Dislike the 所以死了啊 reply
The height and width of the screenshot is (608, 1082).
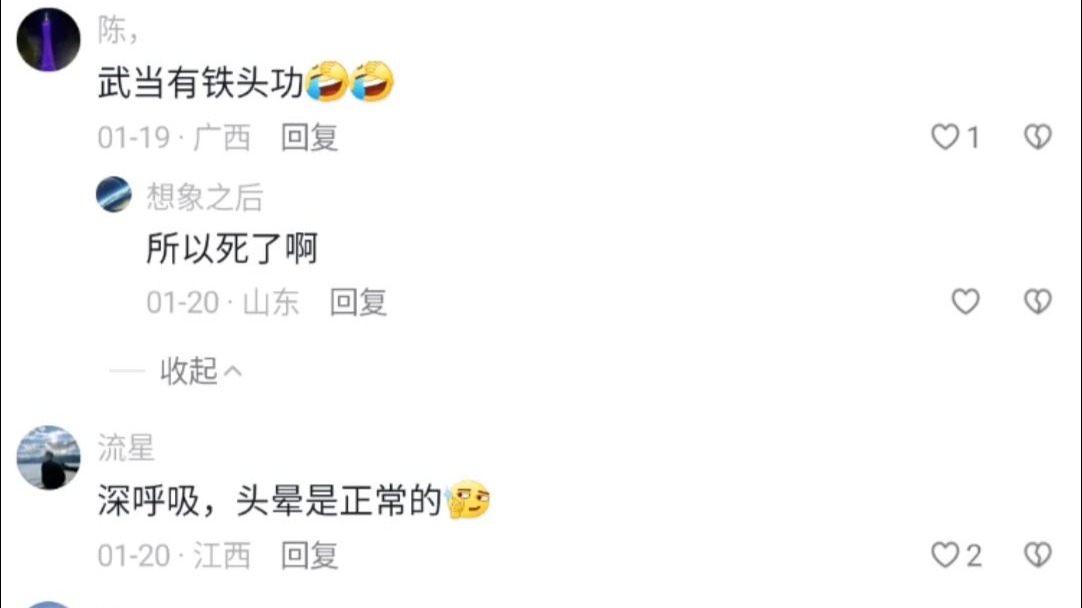click(1037, 302)
